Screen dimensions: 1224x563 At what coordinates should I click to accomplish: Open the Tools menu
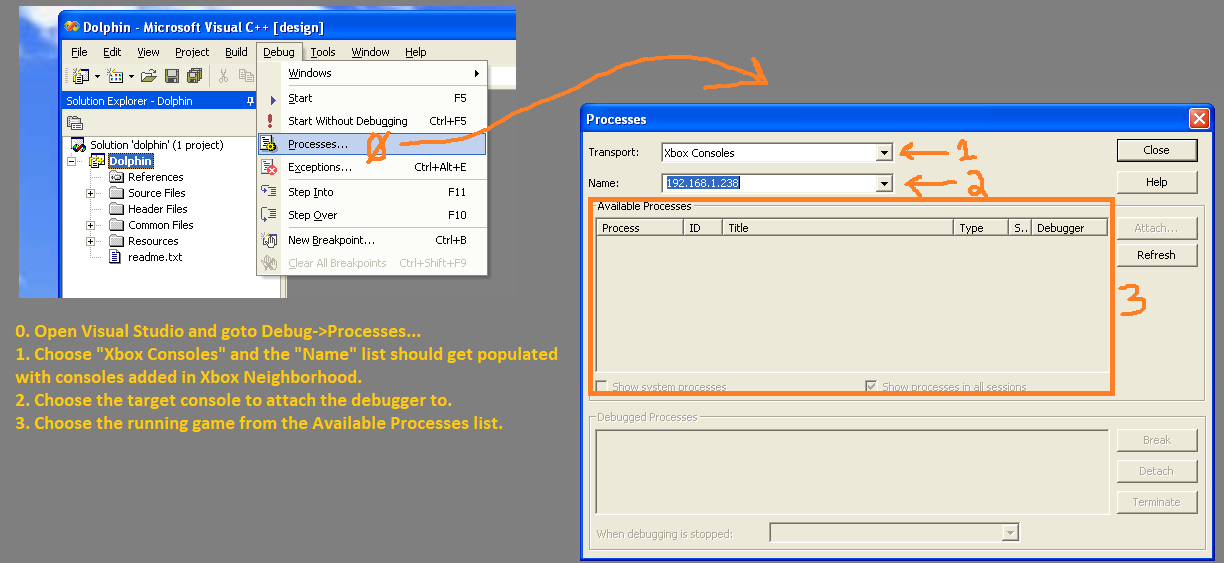(x=323, y=52)
